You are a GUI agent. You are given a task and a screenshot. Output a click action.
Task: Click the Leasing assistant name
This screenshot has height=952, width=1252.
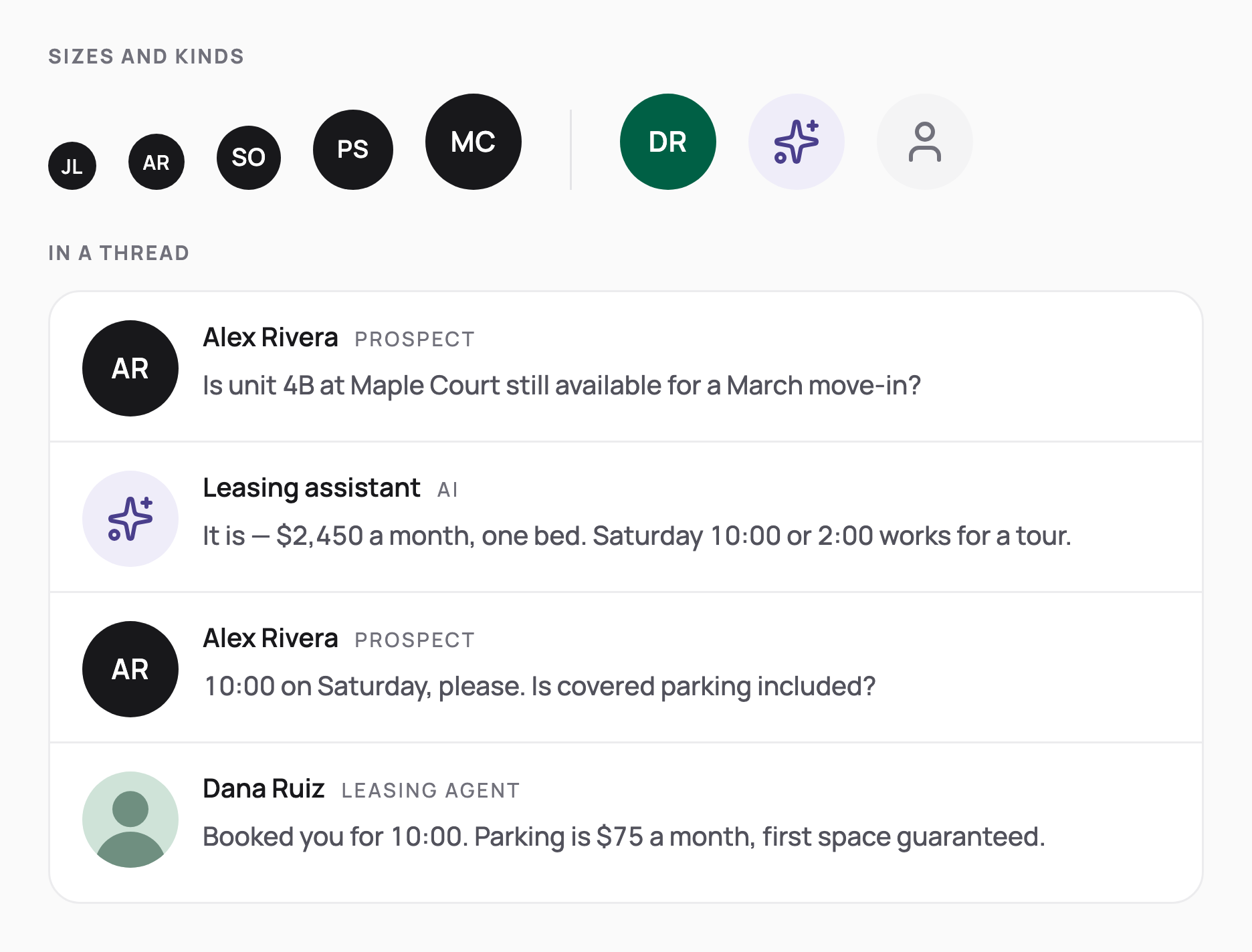[312, 488]
